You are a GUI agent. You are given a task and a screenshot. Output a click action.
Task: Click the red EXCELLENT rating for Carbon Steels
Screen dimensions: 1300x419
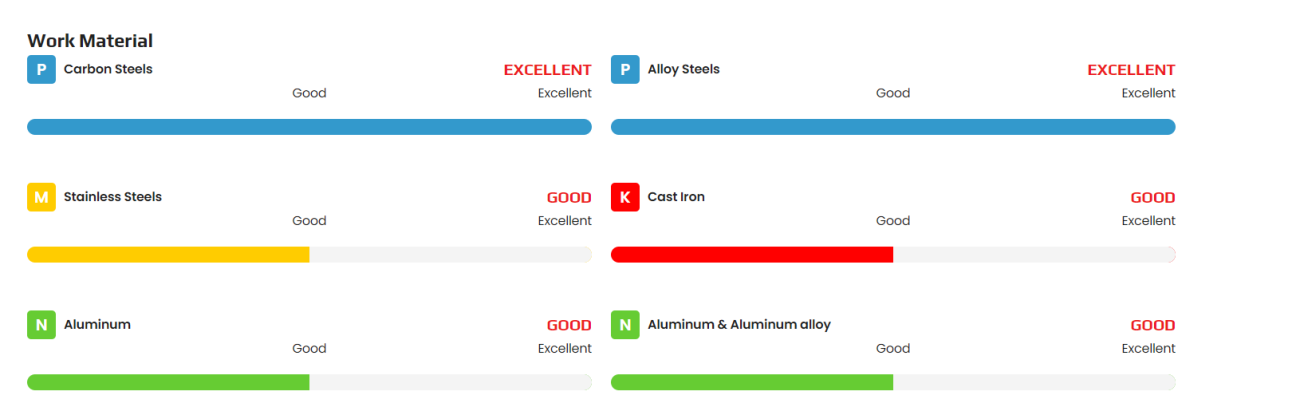547,70
